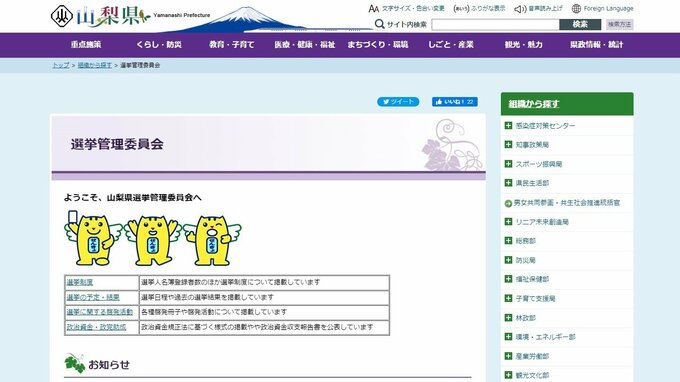This screenshot has height=382, width=680.
Task: Open Foreign Language globe icon
Action: (x=576, y=8)
